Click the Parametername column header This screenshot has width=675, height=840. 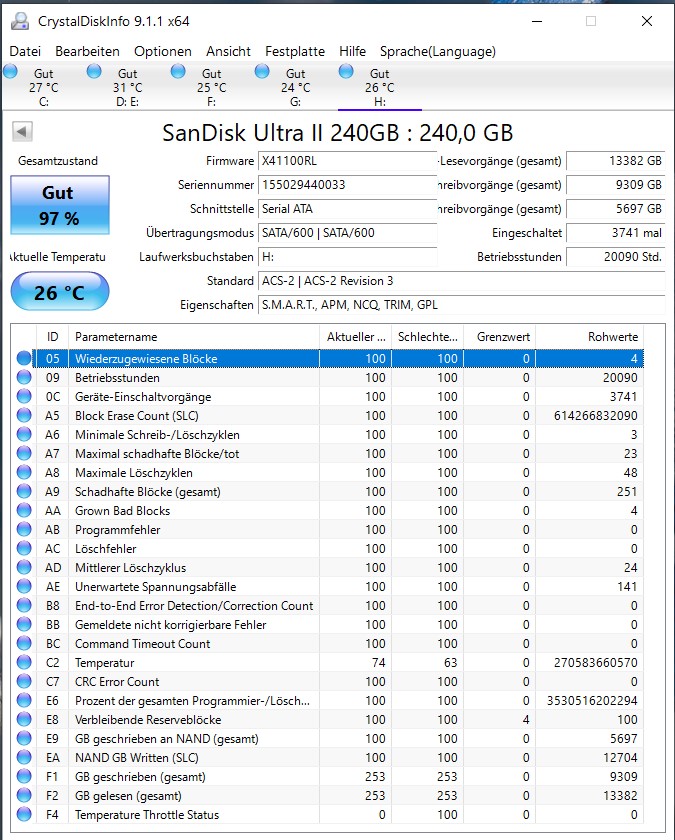pyautogui.click(x=194, y=336)
